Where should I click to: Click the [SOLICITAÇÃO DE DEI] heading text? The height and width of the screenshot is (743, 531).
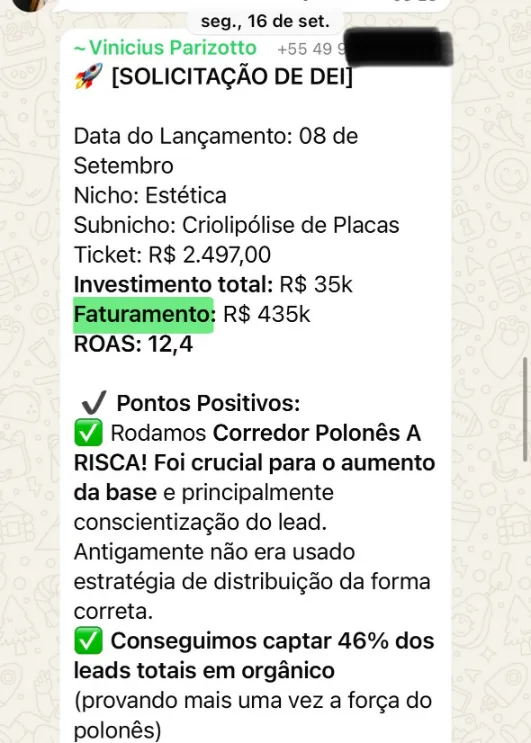pos(232,77)
